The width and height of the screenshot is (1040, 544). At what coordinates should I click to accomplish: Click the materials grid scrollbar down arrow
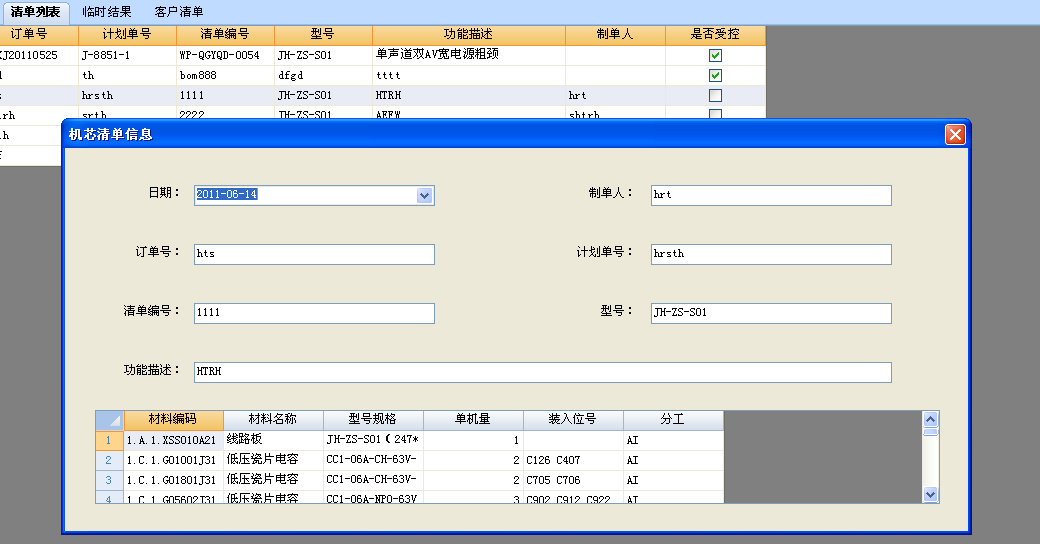[931, 494]
